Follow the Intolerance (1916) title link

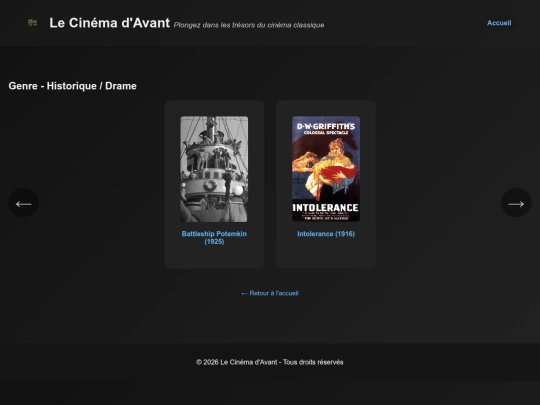(x=326, y=234)
